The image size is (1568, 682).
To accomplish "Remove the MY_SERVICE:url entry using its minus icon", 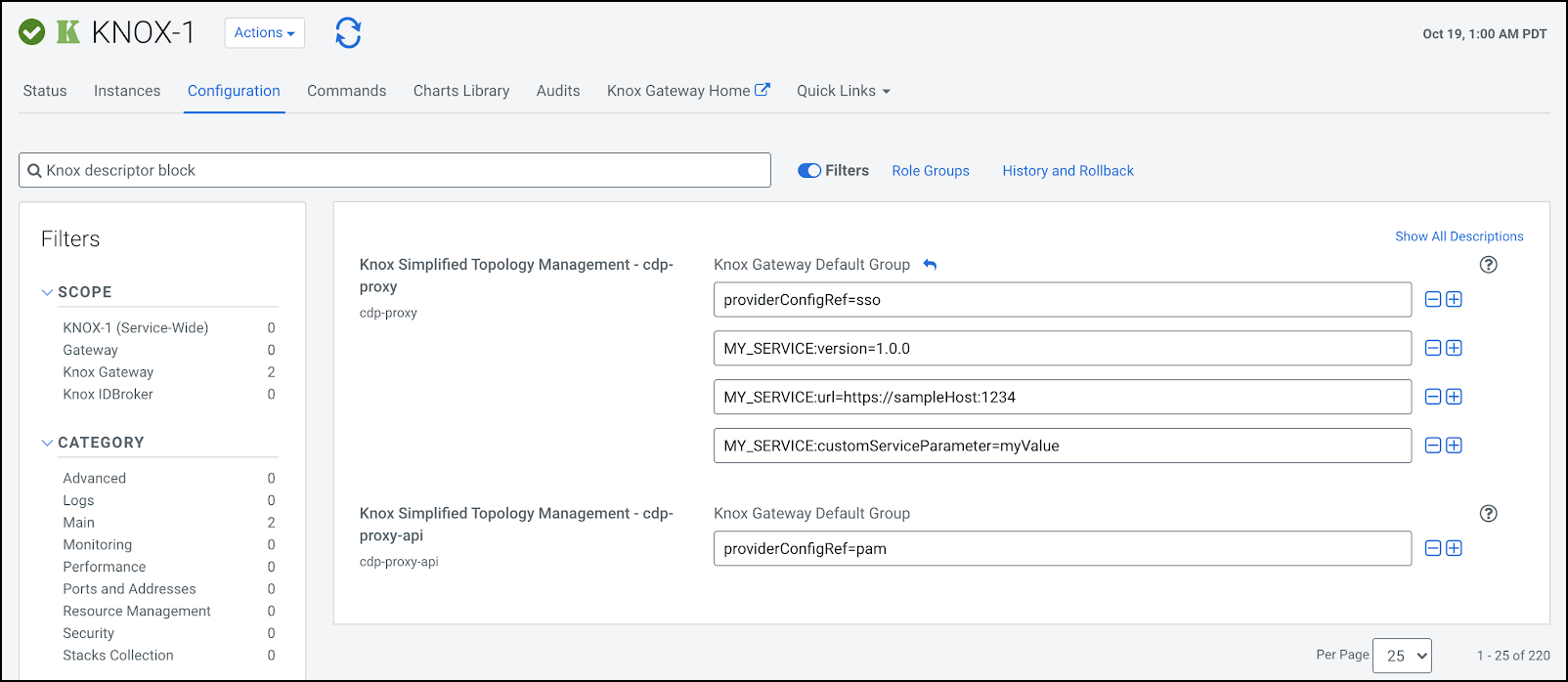I will pyautogui.click(x=1433, y=397).
